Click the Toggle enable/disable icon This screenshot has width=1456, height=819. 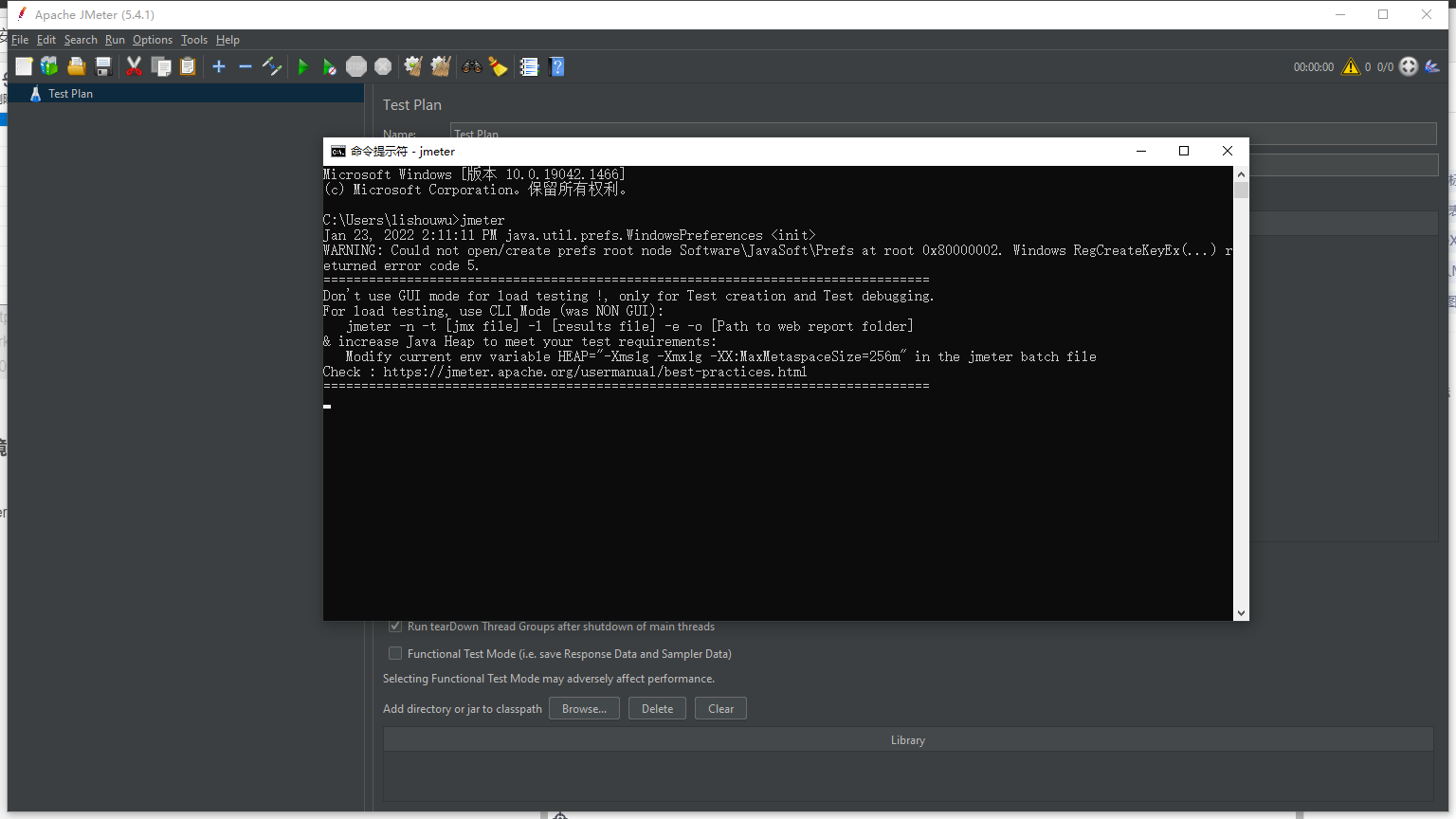272,66
